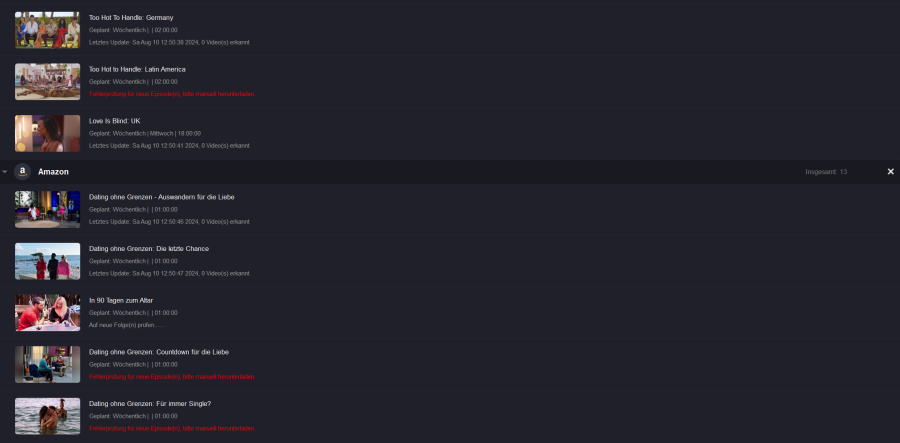Click red error message under Countdown für die Liebe
Screen dimensions: 900x443
click(x=172, y=376)
